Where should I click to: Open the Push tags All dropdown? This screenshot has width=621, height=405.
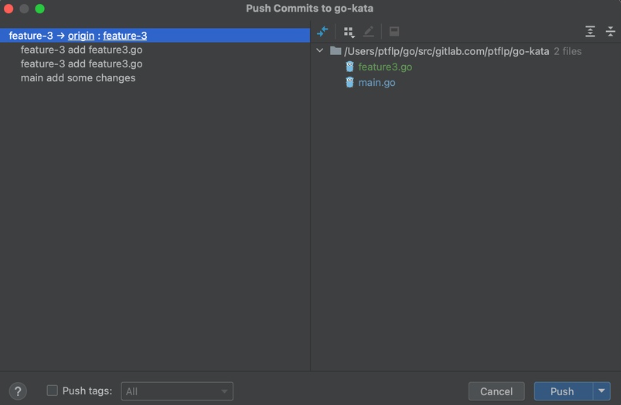177,391
